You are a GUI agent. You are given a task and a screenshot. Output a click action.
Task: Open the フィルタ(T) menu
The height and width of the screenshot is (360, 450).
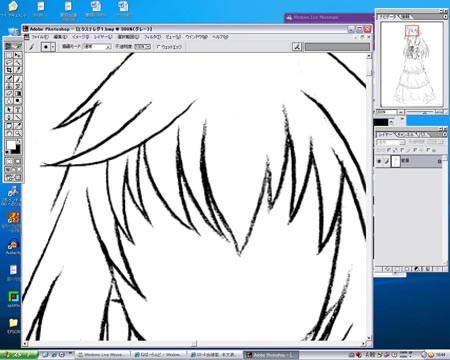(x=152, y=37)
